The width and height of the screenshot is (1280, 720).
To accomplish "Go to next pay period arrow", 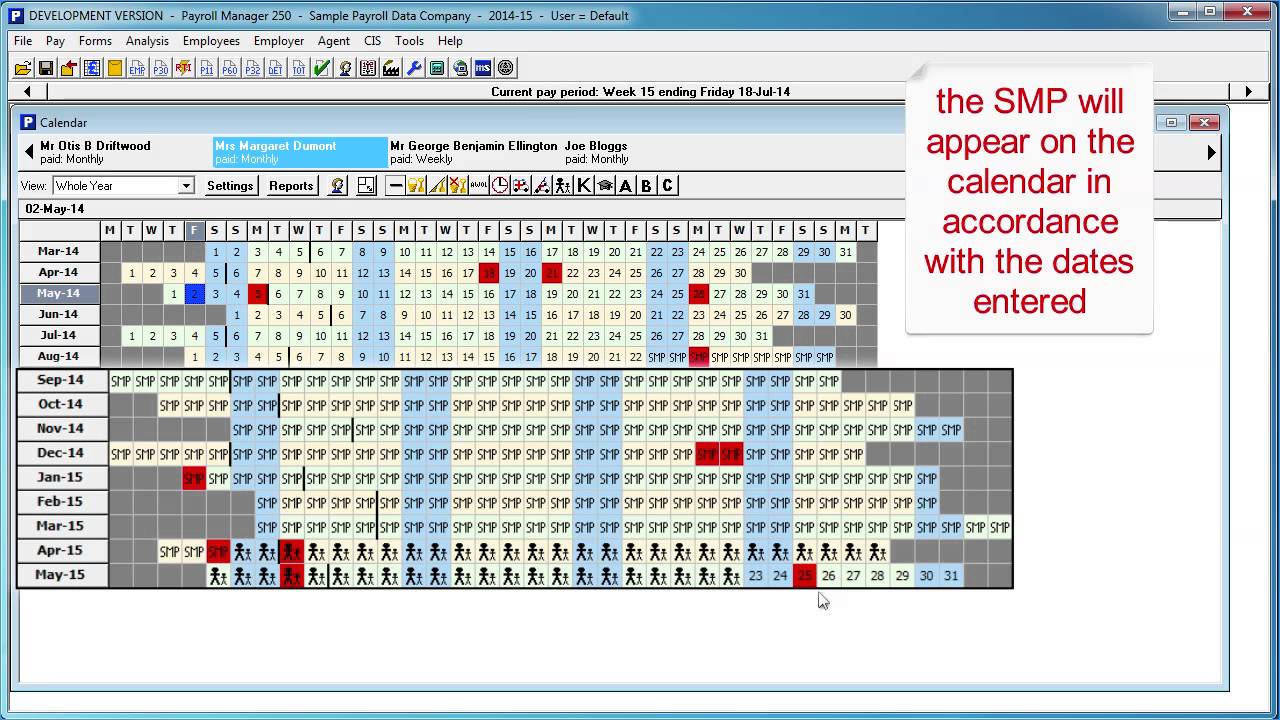I will coord(1248,91).
